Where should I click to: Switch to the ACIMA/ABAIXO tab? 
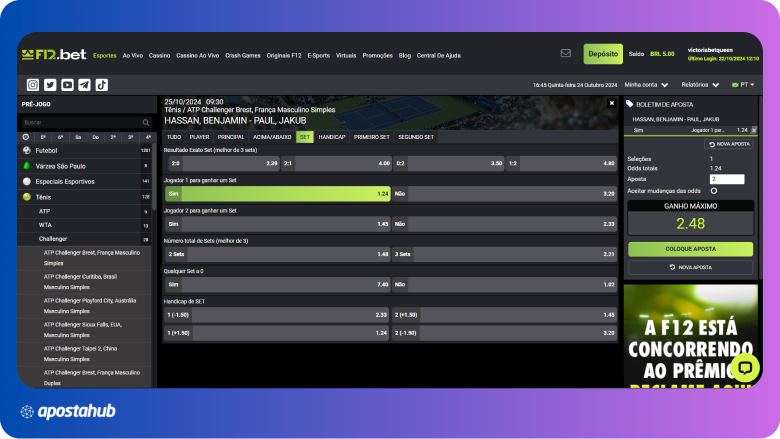[x=272, y=137]
